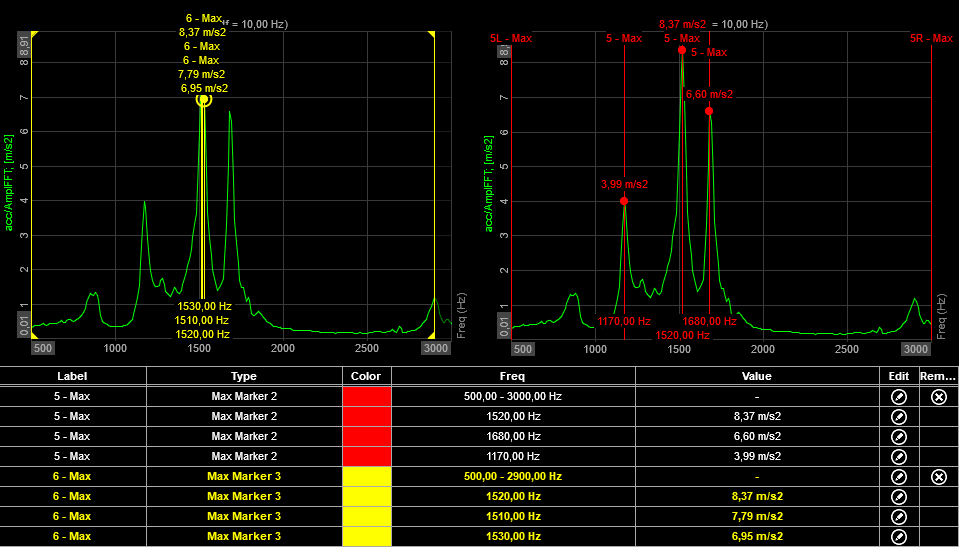Screen dimensions: 959x547
Task: Click the 3,99 m/s2 value cell
Action: pos(757,456)
